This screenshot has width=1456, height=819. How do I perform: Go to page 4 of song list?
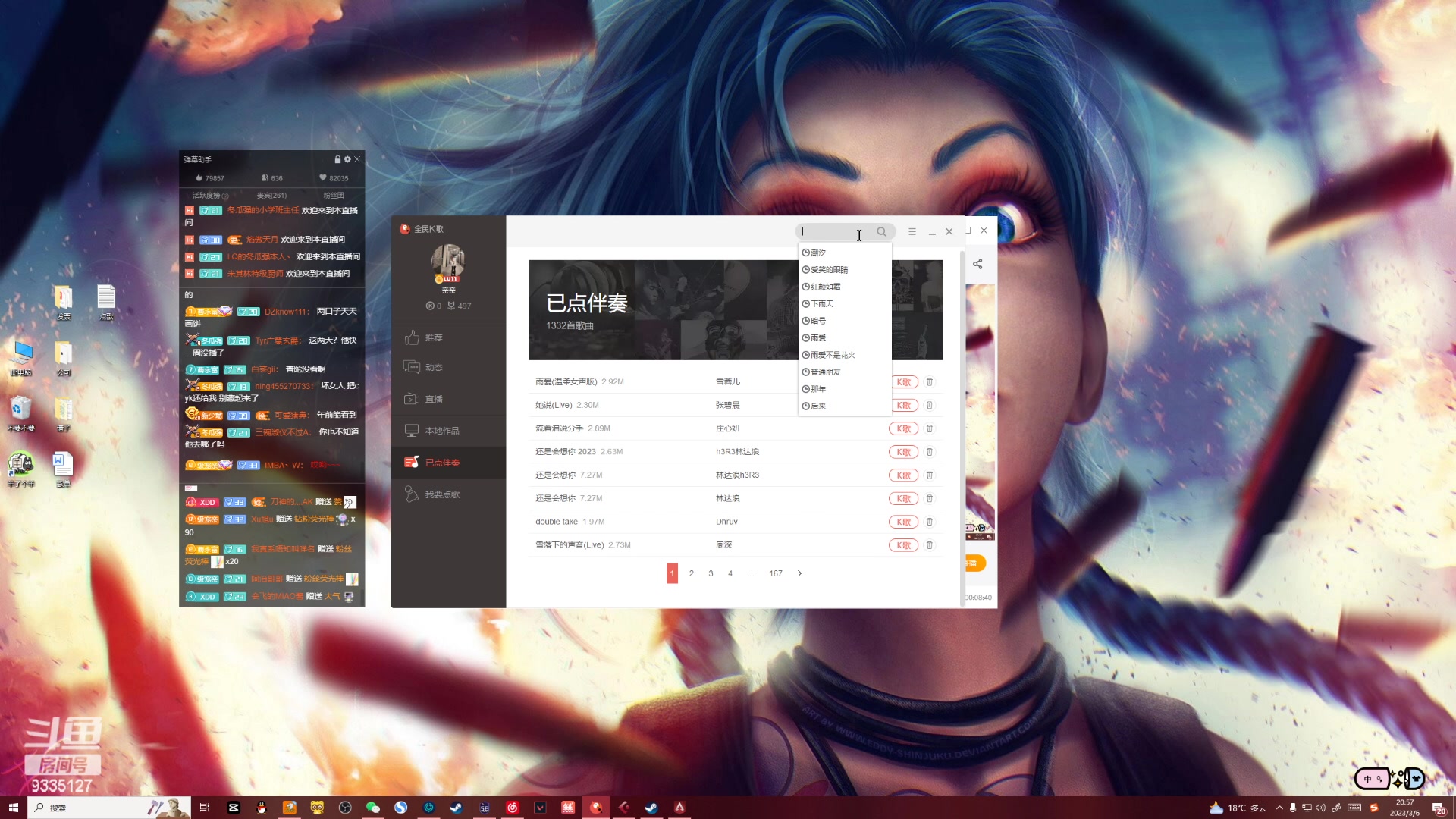[730, 573]
